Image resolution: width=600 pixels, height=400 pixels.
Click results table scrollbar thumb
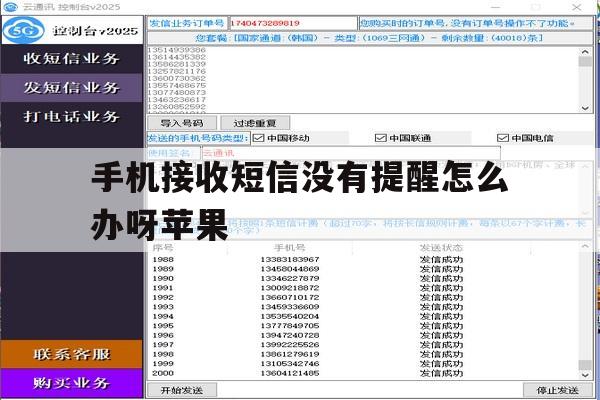click(585, 364)
